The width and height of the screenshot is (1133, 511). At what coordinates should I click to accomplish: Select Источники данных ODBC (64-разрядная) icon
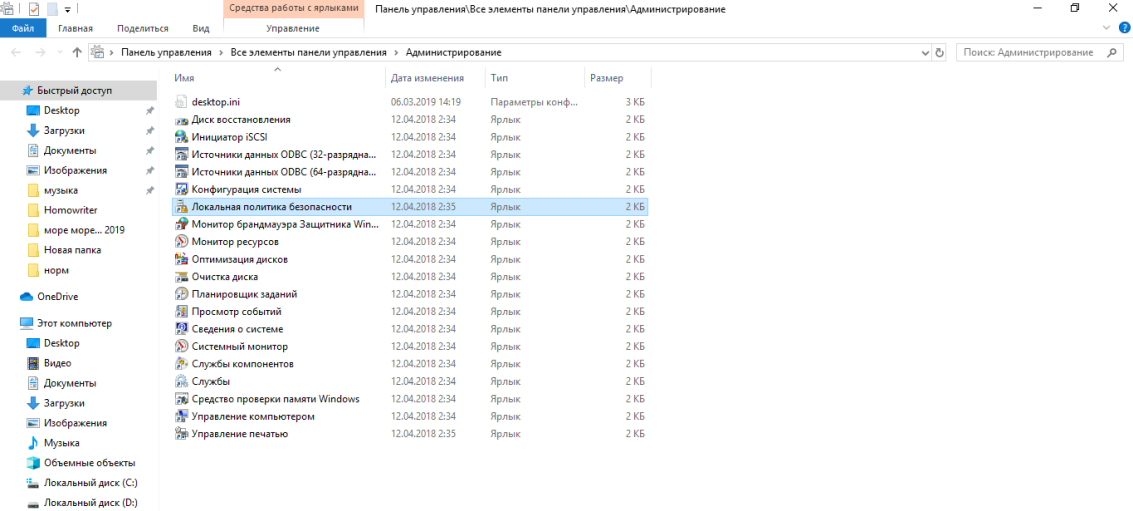tap(181, 172)
